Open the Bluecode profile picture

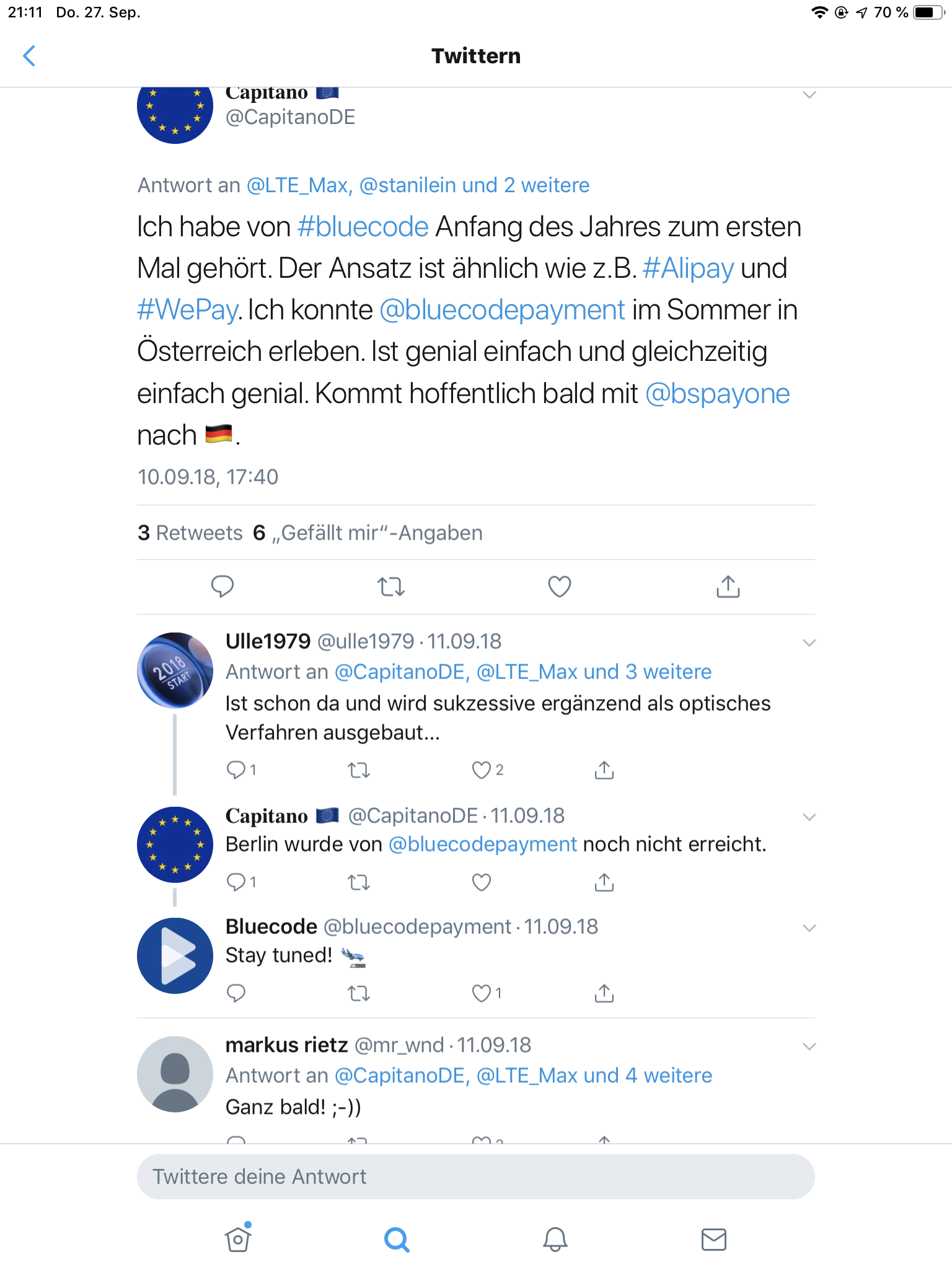pos(175,956)
